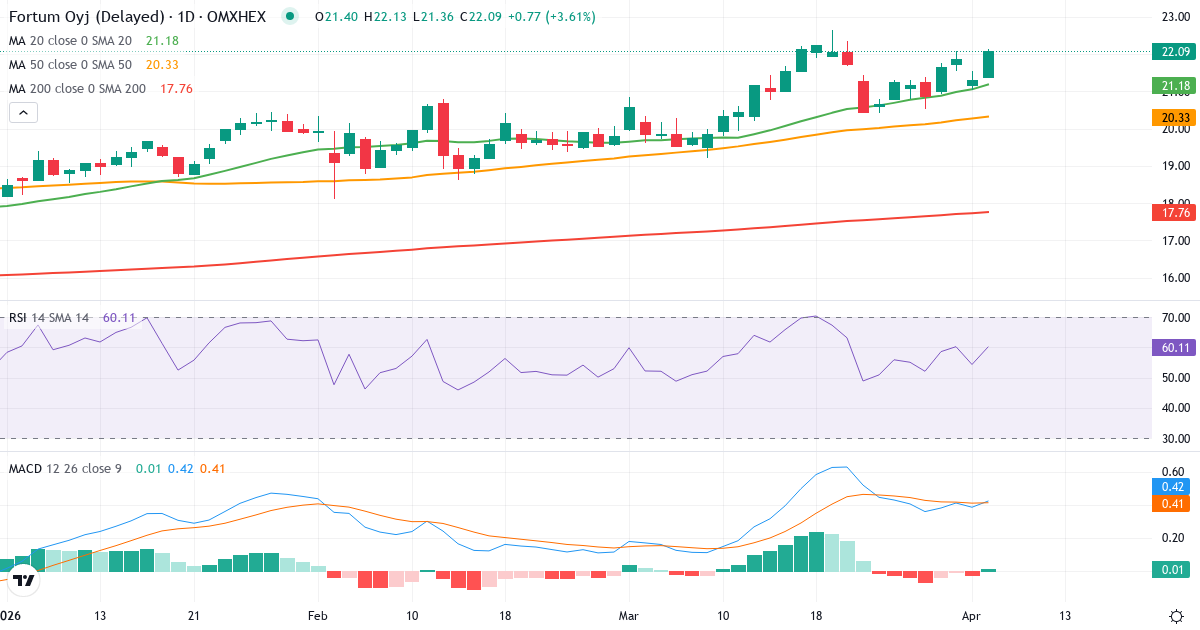Click the purple 60.11 RSI value badge

1174,347
